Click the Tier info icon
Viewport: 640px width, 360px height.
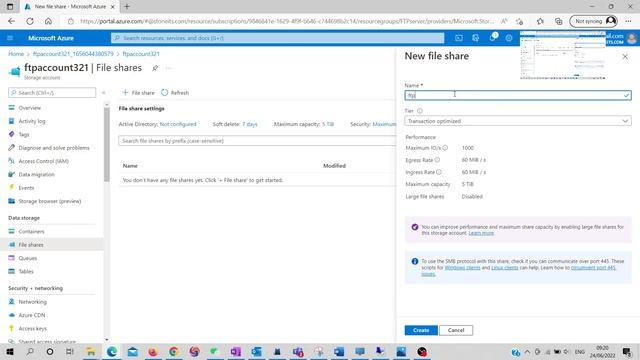(x=420, y=111)
